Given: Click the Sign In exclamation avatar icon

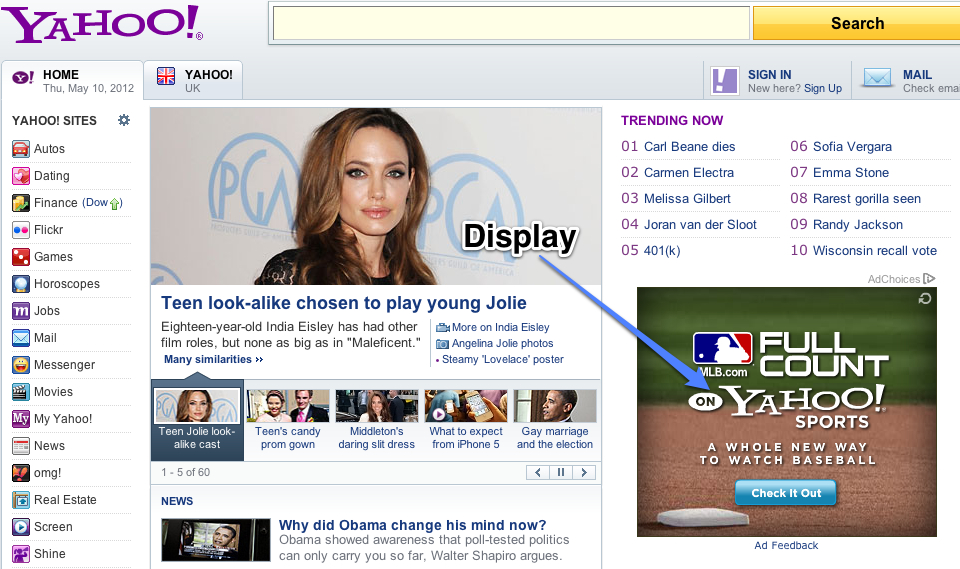Looking at the screenshot, I should coord(725,81).
